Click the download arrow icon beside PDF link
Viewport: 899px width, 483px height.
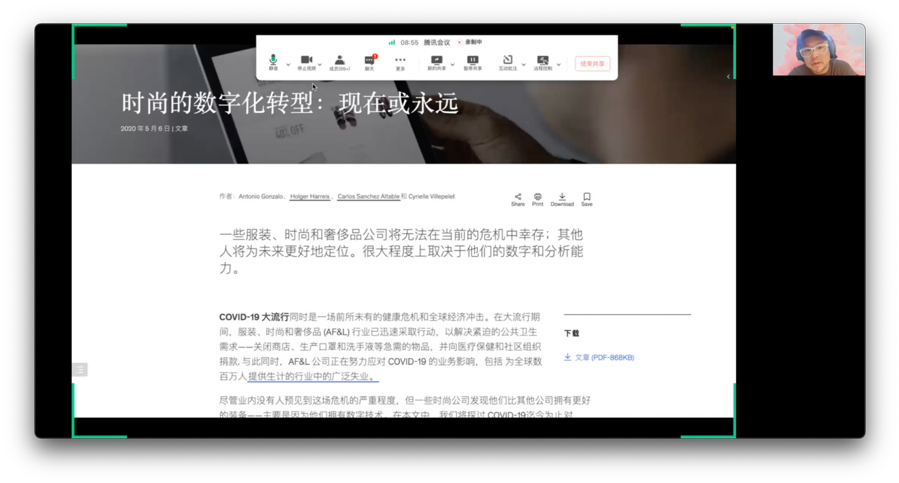pos(567,357)
